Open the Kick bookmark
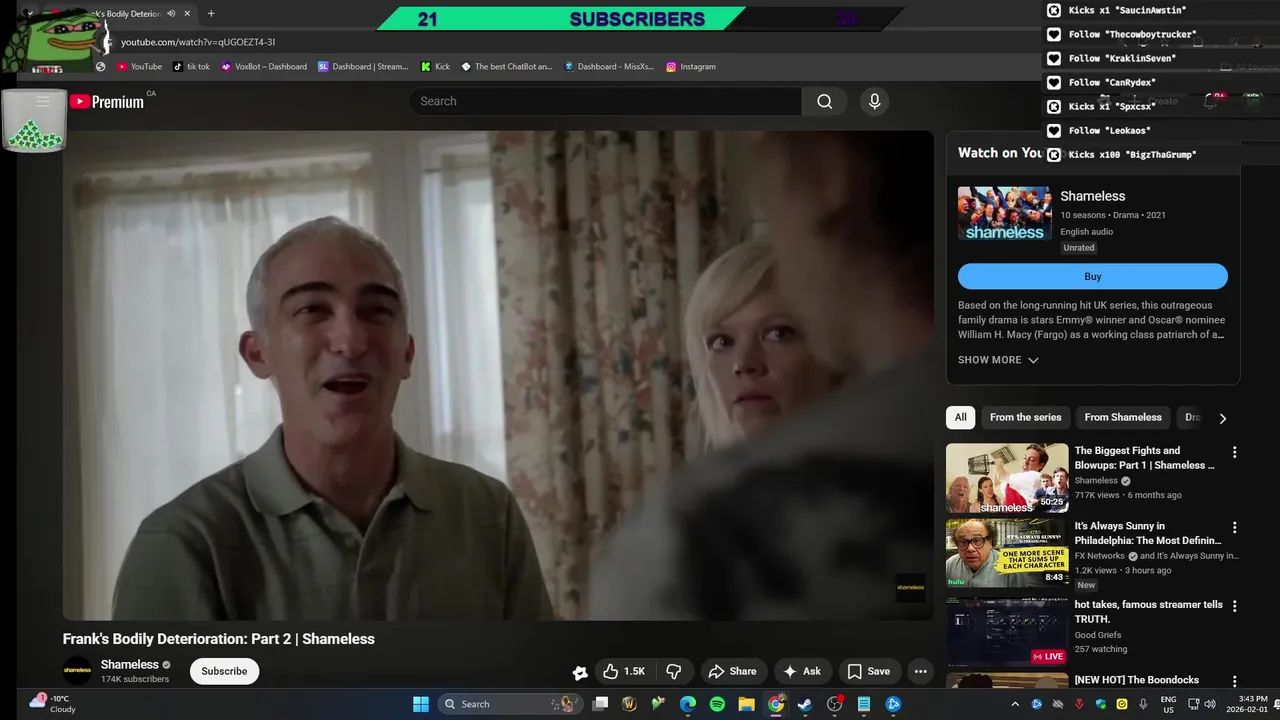This screenshot has height=720, width=1280. [x=435, y=67]
